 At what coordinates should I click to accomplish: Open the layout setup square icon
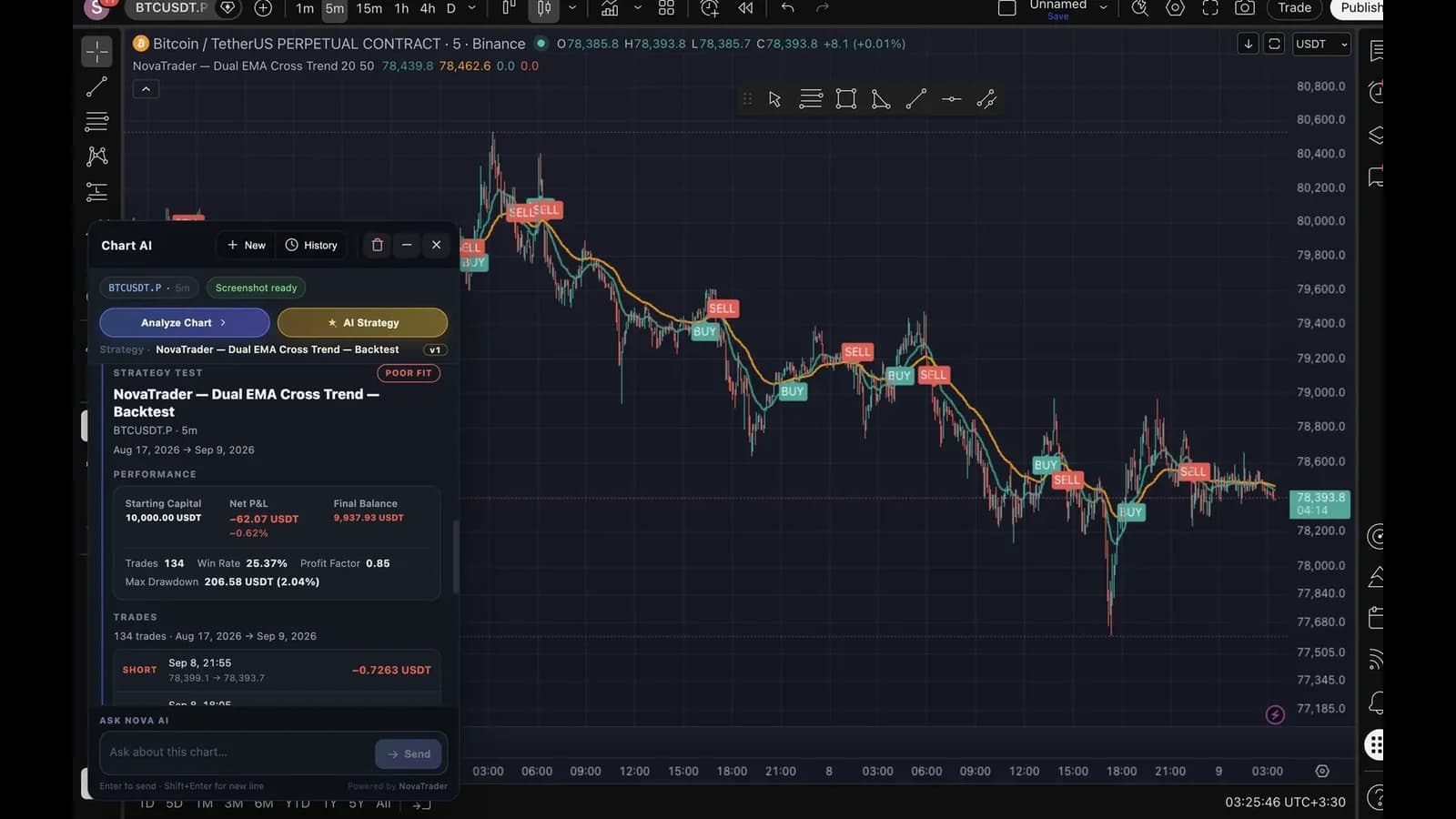click(x=1006, y=8)
